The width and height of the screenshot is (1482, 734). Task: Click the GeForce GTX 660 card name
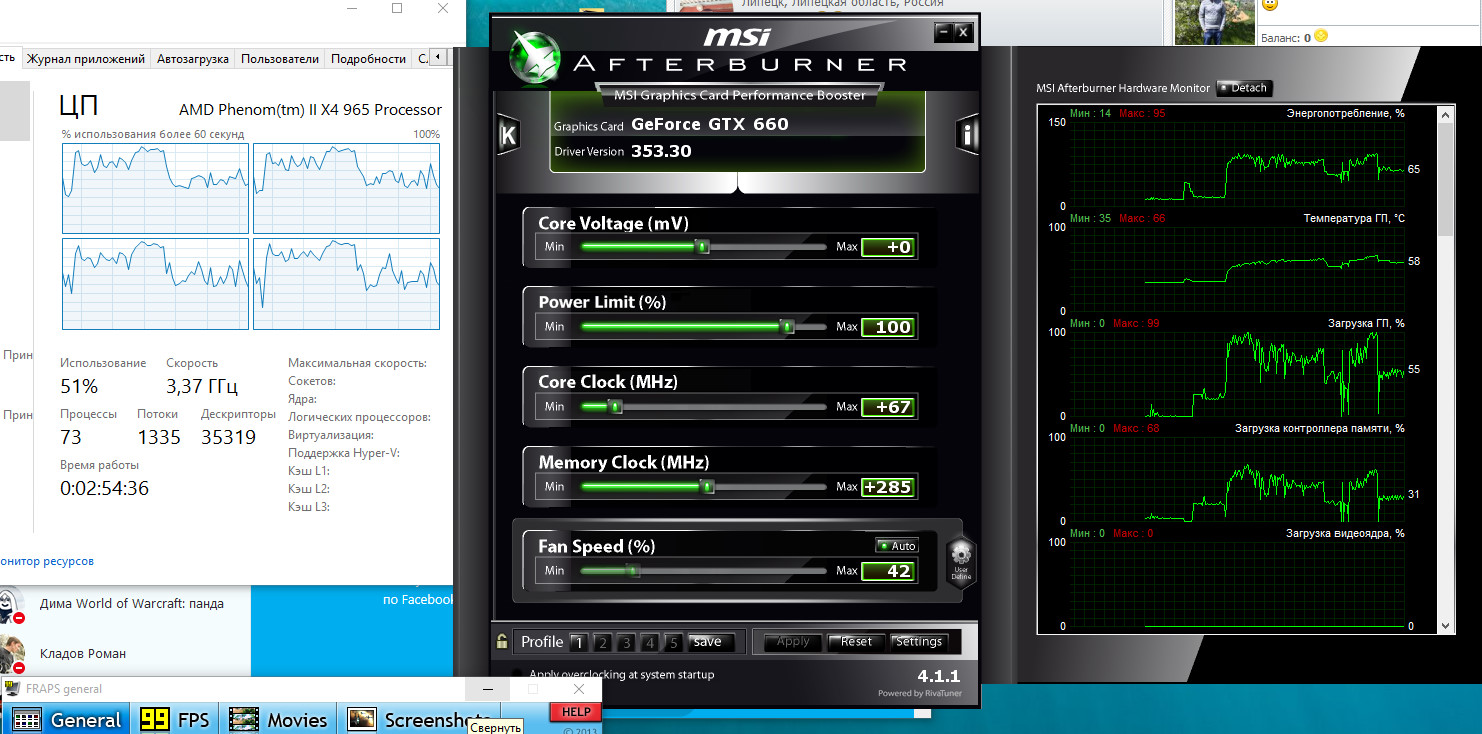click(x=710, y=125)
